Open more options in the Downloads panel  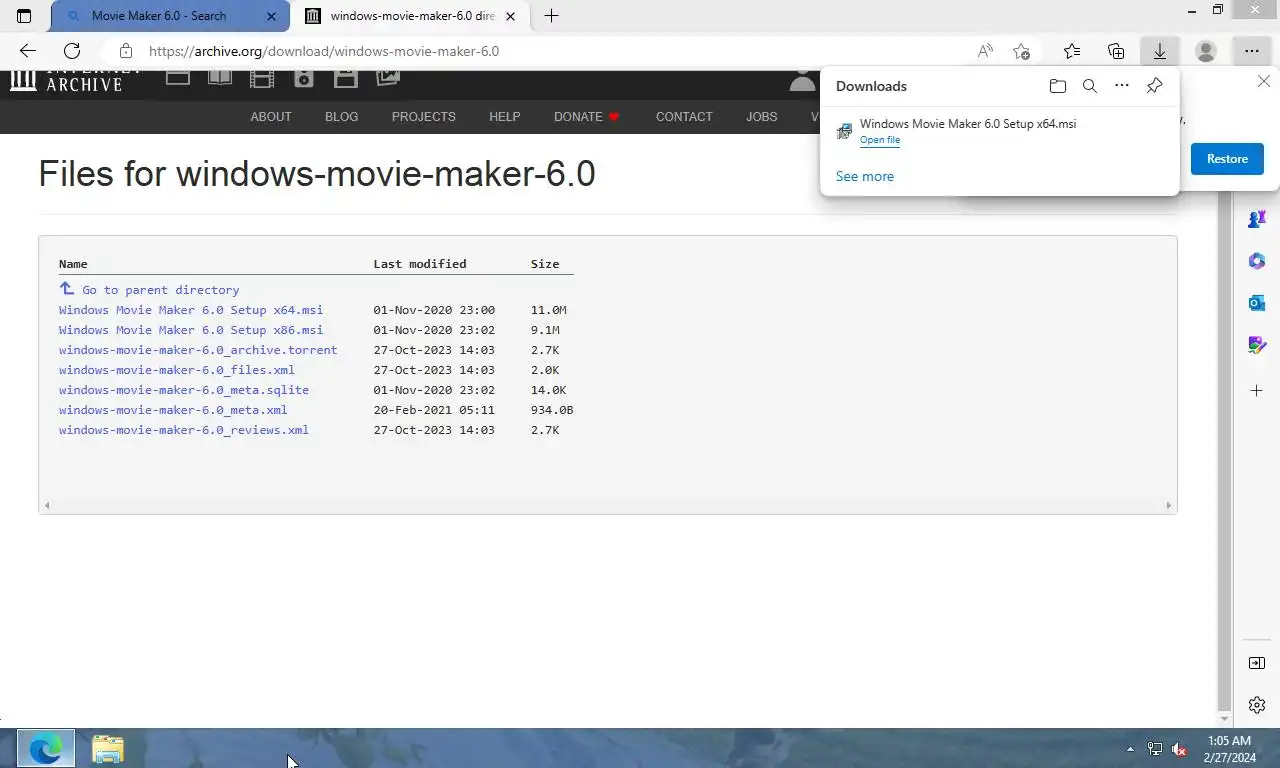click(x=1122, y=86)
